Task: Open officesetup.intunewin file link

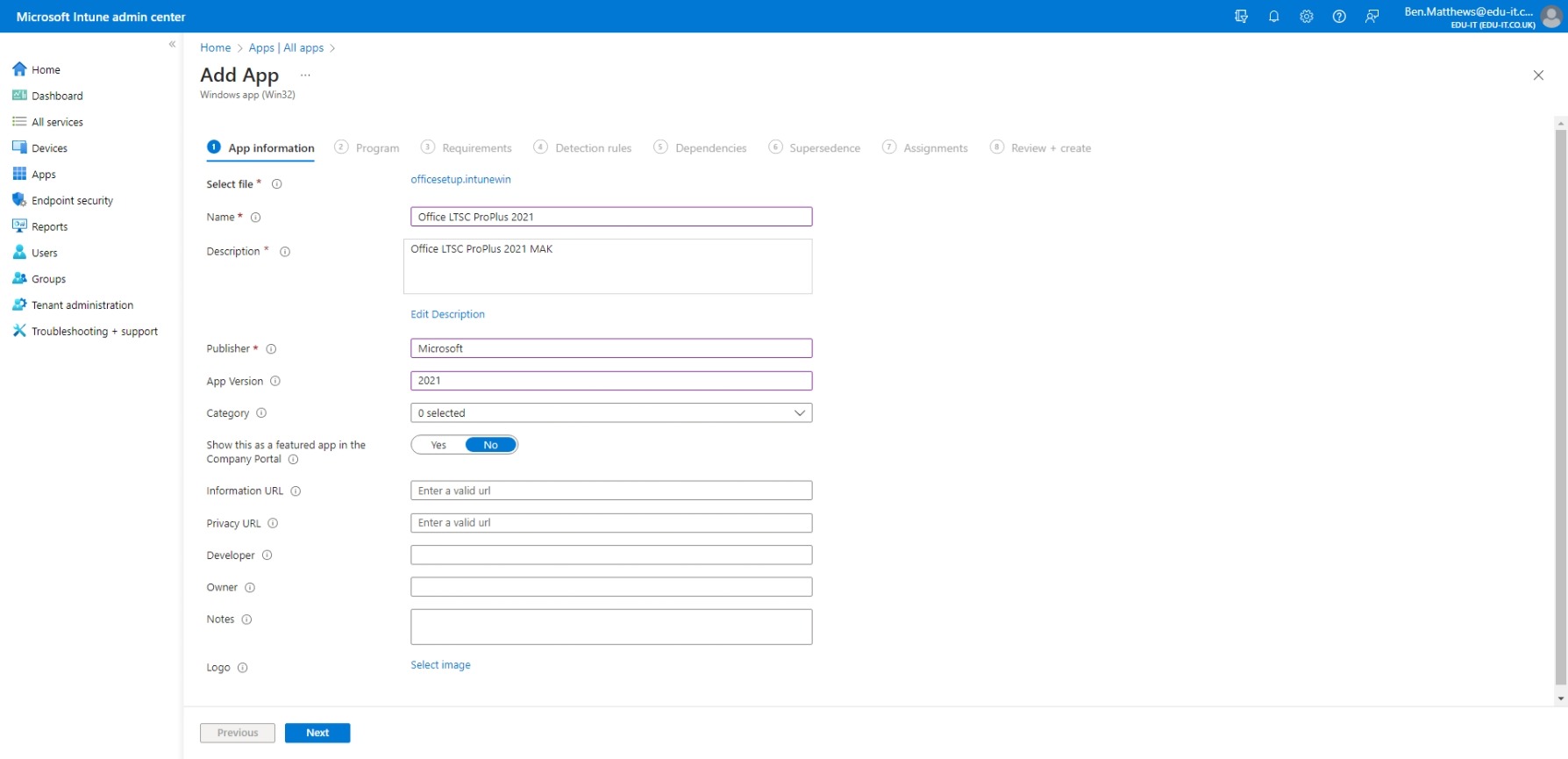Action: pos(460,180)
